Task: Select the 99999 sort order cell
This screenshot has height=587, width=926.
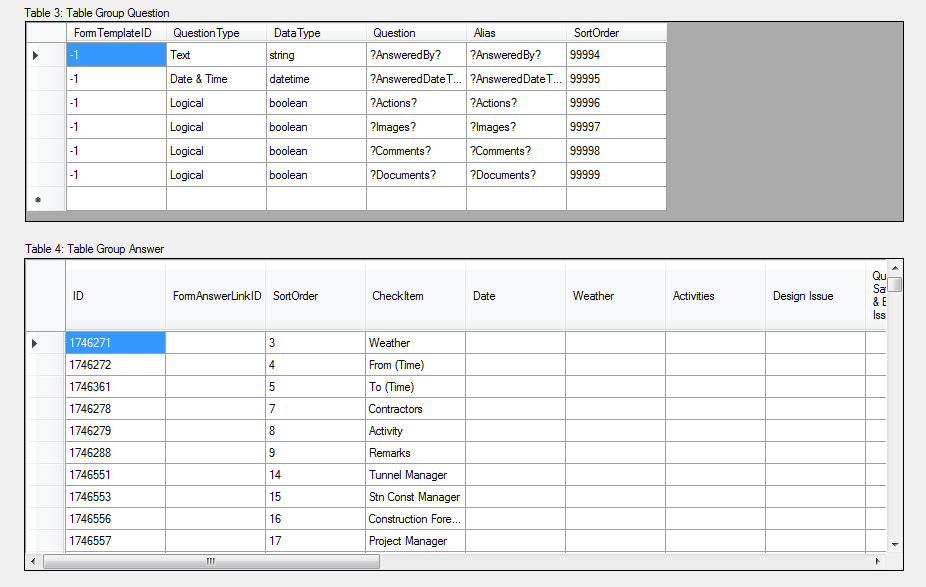Action: coord(617,175)
